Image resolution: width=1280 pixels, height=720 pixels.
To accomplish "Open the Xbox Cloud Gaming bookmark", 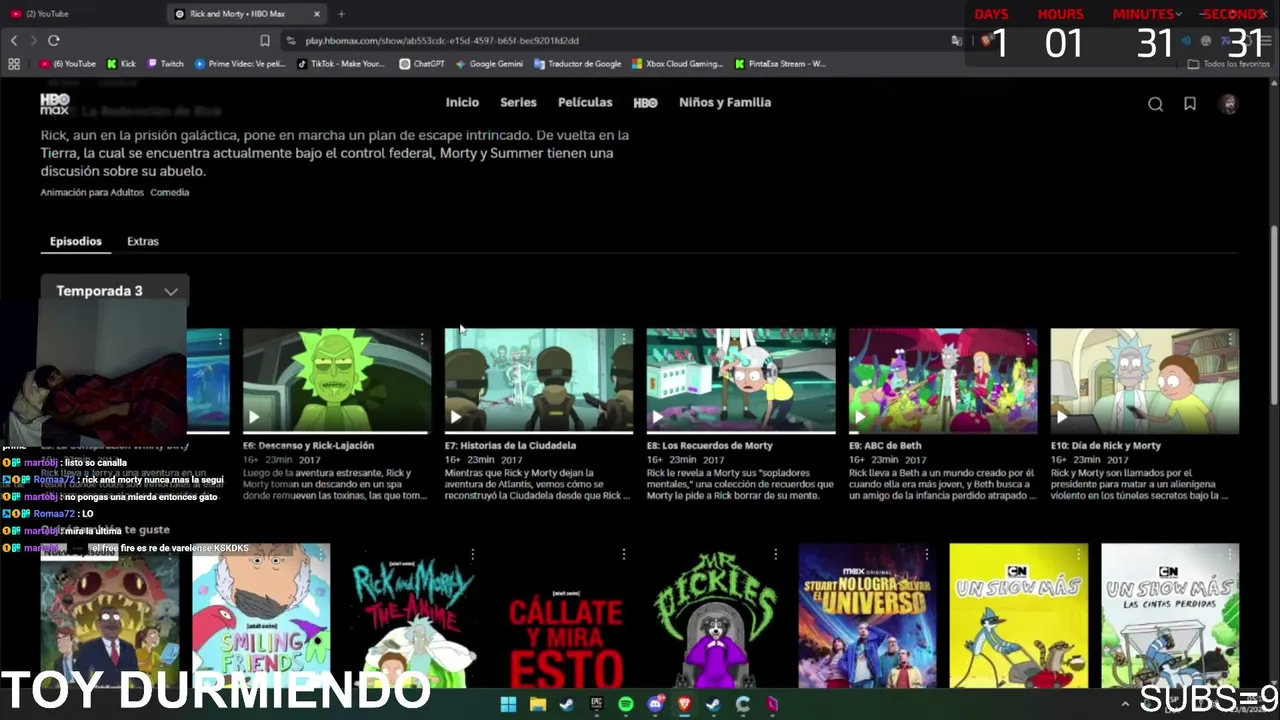I will point(677,64).
